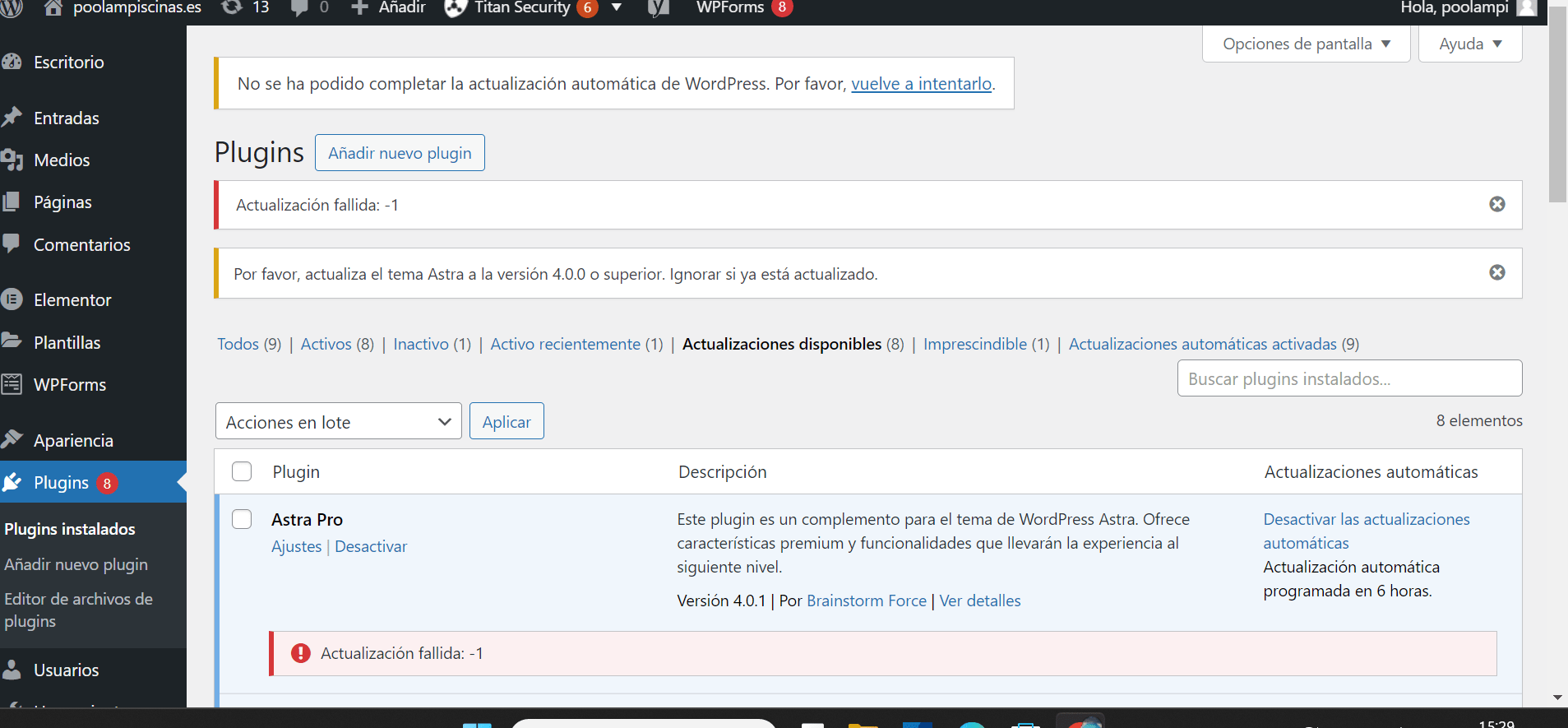
Task: Click the Entradas pin icon
Action: 12,118
